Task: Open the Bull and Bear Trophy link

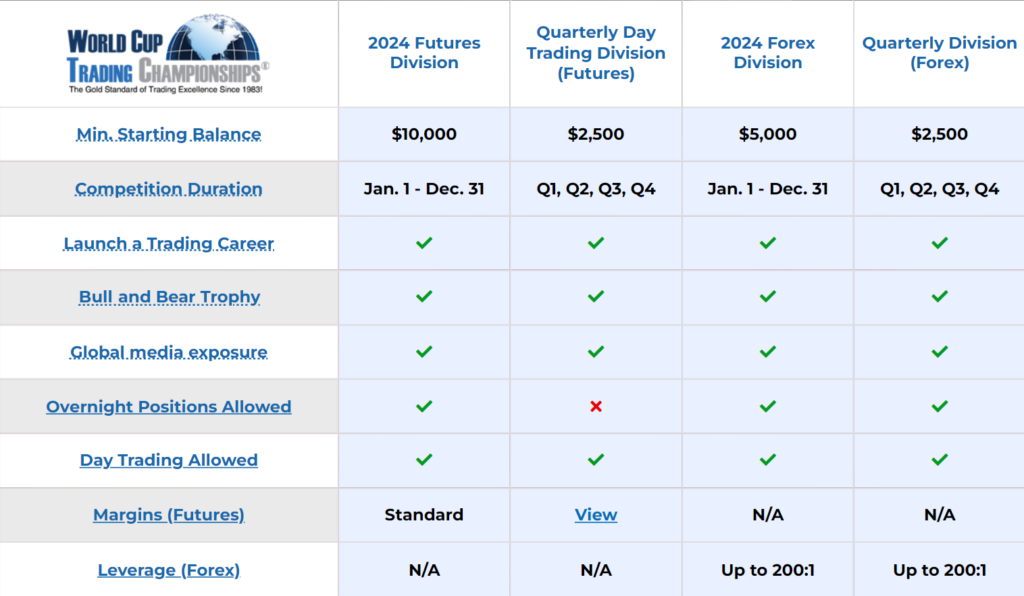Action: (169, 297)
